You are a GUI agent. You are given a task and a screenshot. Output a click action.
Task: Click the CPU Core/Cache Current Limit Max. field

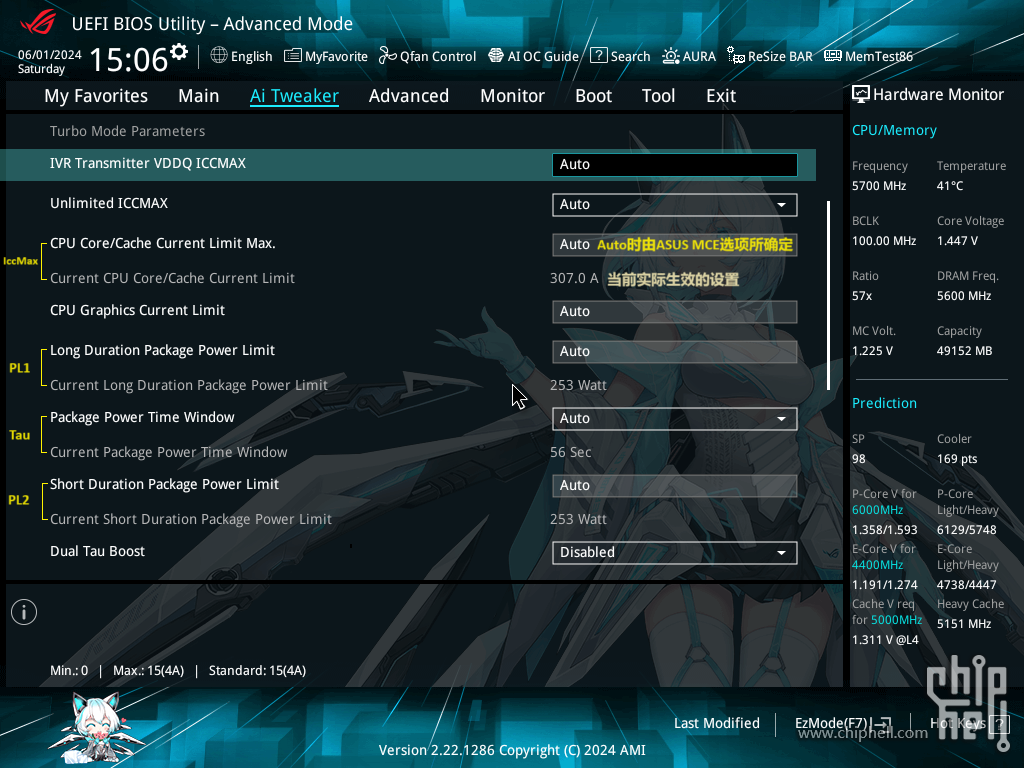click(675, 245)
